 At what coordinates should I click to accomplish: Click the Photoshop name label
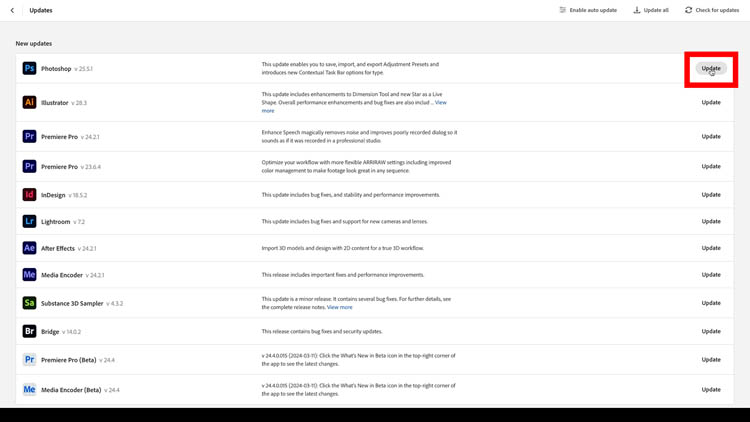click(56, 69)
